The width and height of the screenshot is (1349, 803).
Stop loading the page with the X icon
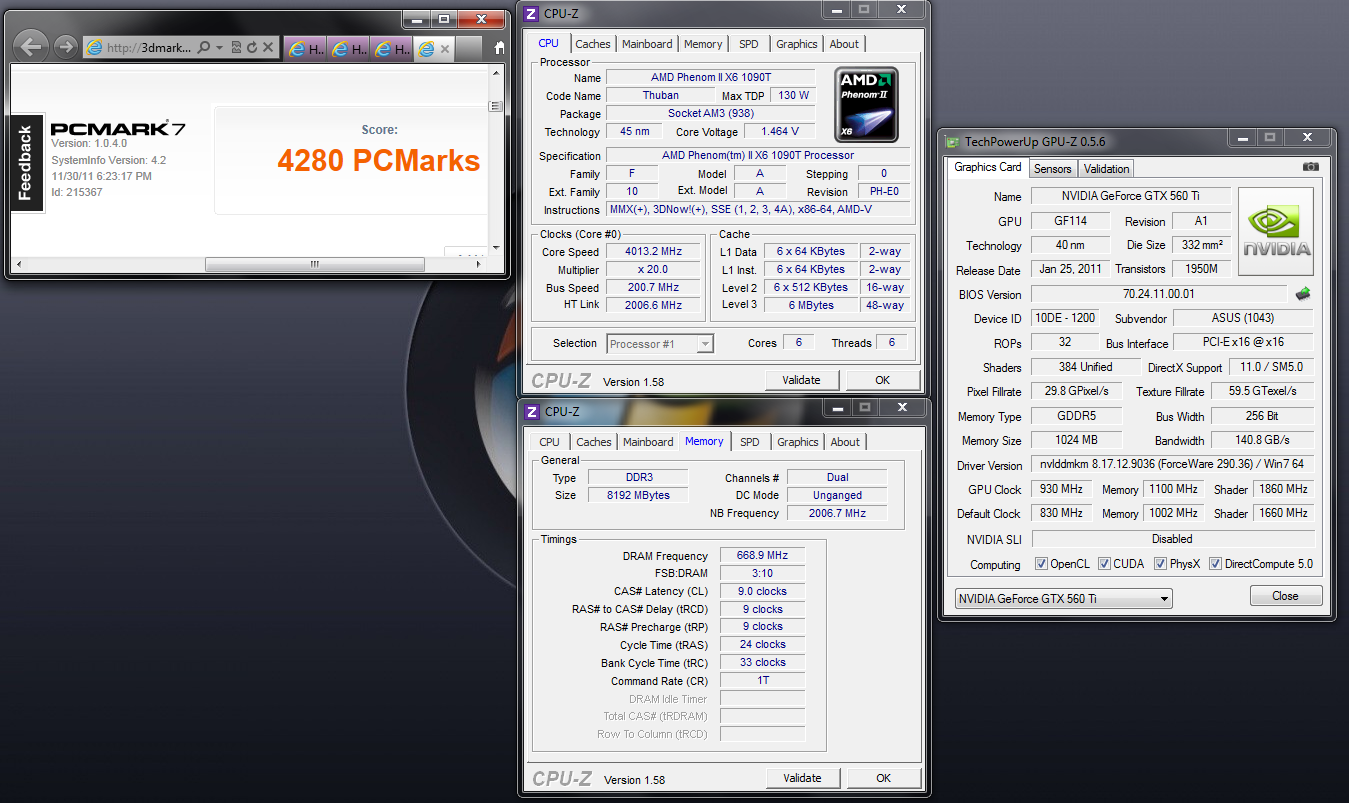point(268,47)
